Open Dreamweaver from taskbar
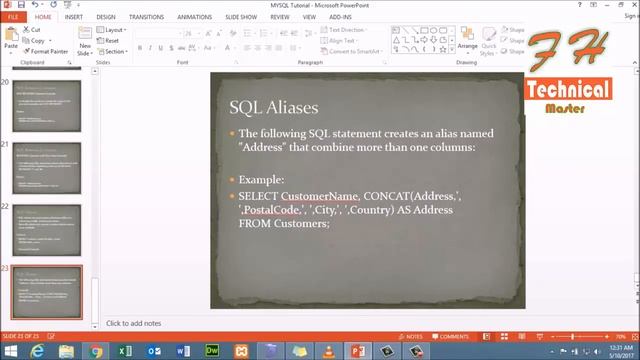The width and height of the screenshot is (640, 360). tap(212, 351)
